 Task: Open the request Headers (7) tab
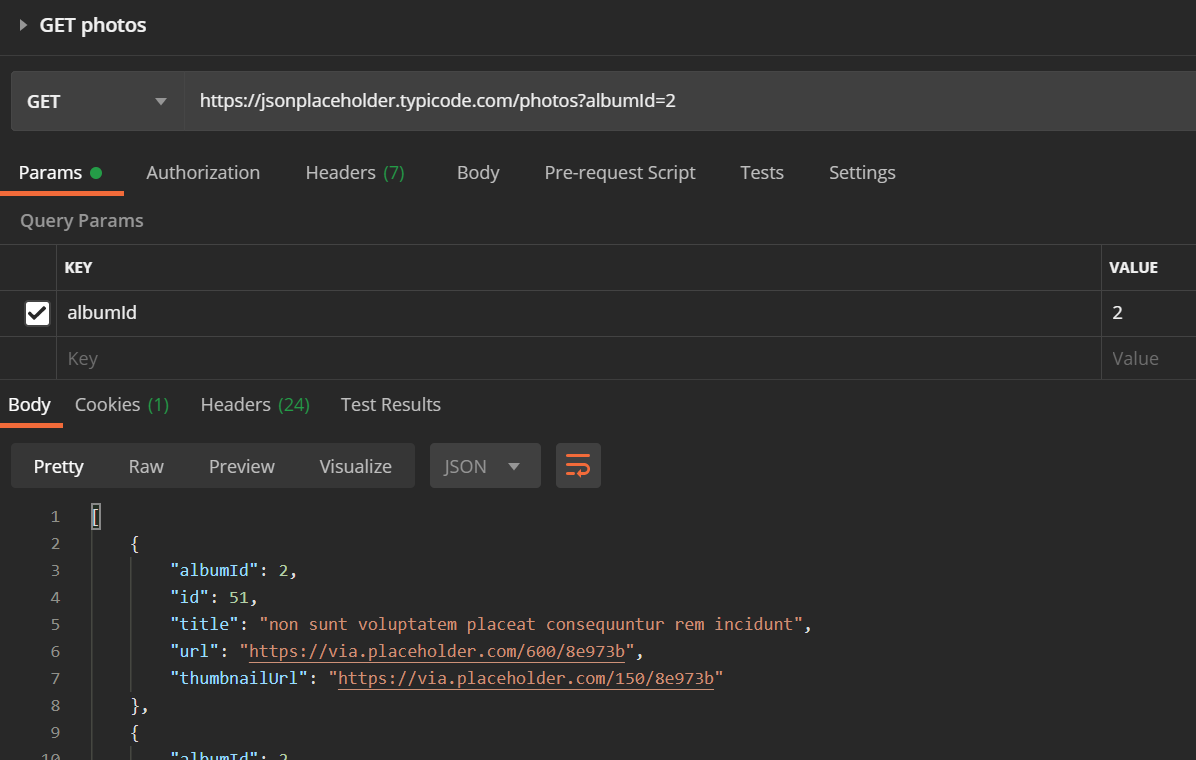coord(355,173)
